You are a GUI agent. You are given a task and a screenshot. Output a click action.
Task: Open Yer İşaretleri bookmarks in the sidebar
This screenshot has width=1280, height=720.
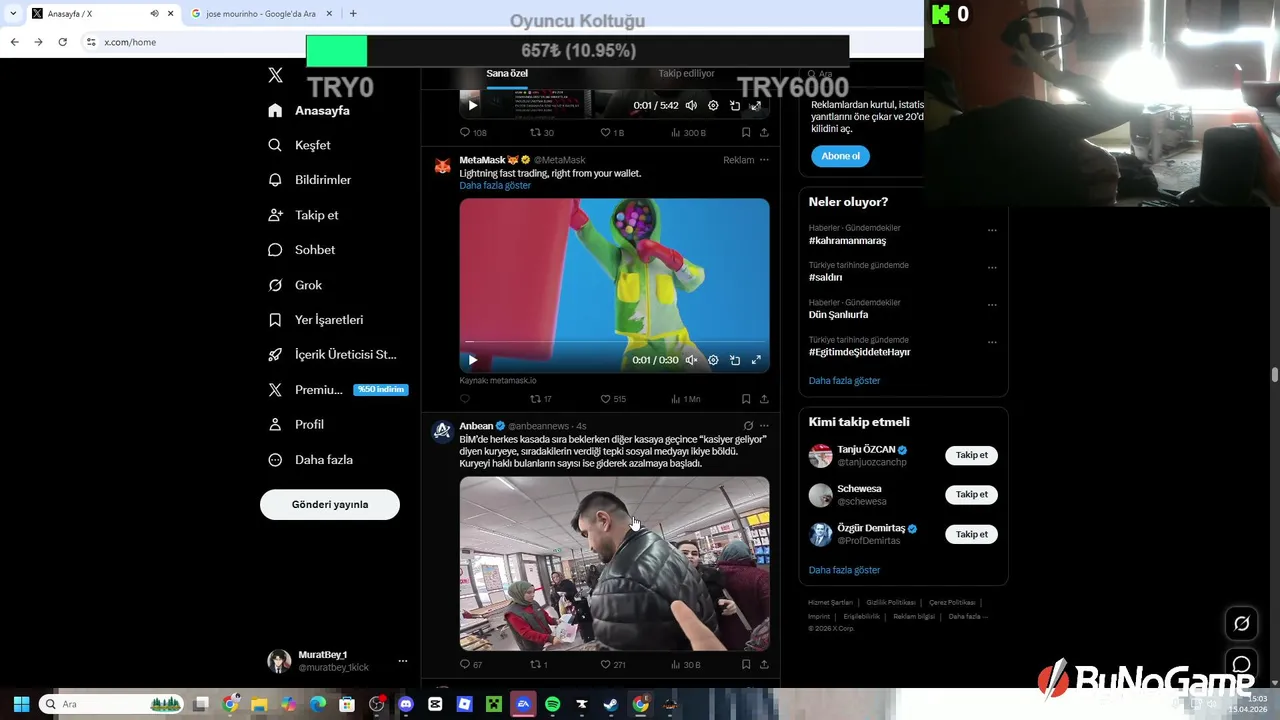(315, 320)
